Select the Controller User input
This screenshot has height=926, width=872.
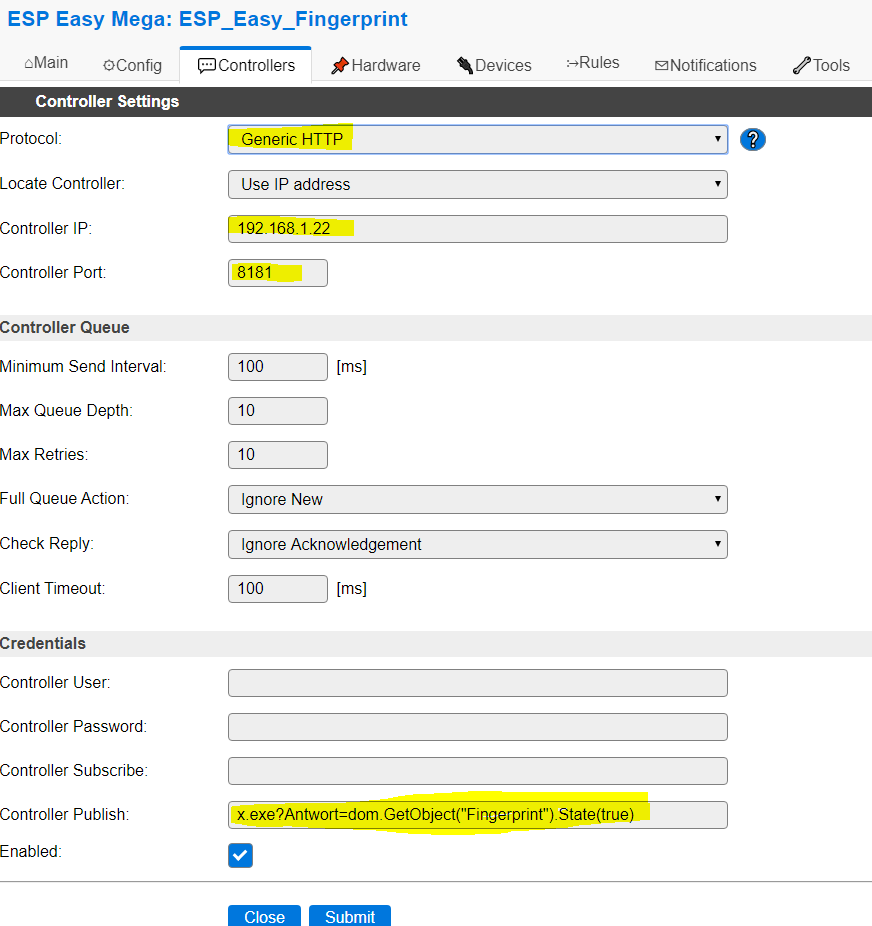click(477, 682)
